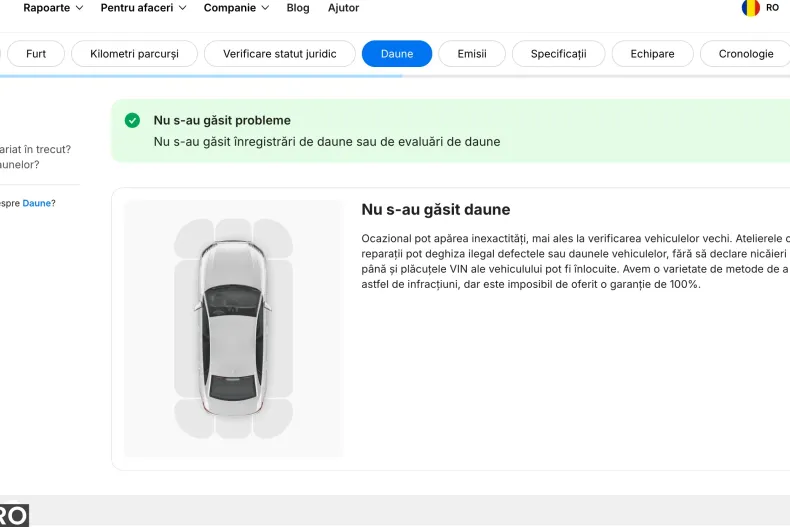The image size is (790, 527).
Task: Expand the Companie dropdown menu
Action: click(236, 8)
